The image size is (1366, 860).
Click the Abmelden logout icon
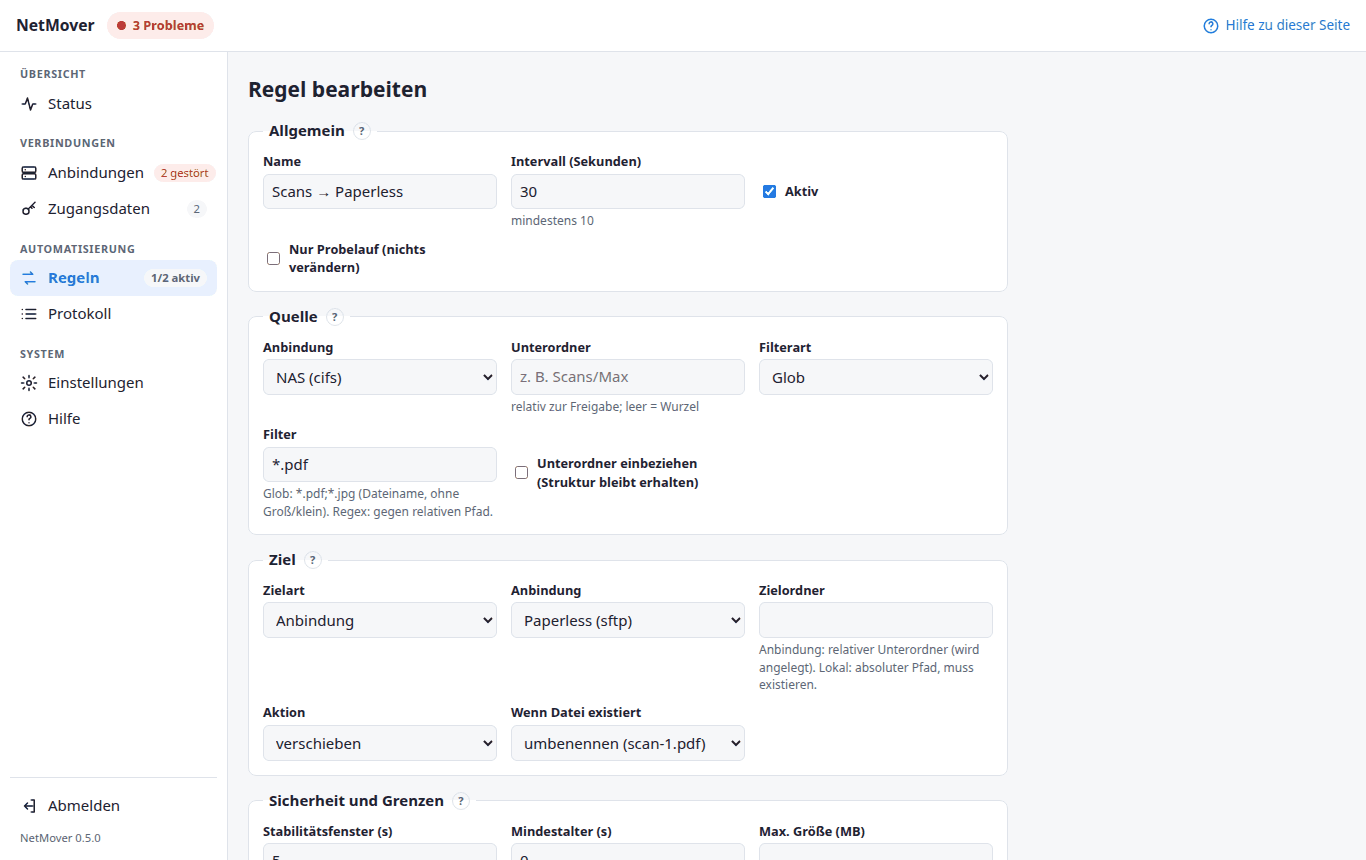tap(29, 806)
